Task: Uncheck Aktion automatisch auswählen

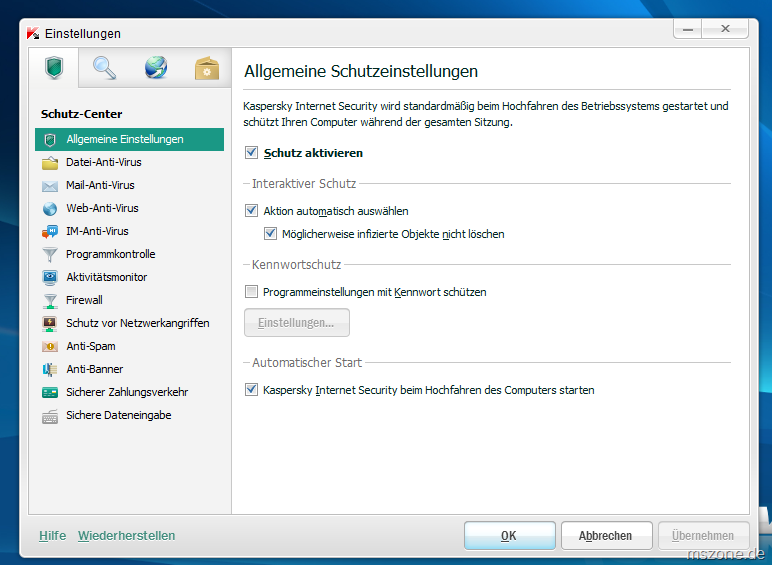Action: (251, 211)
